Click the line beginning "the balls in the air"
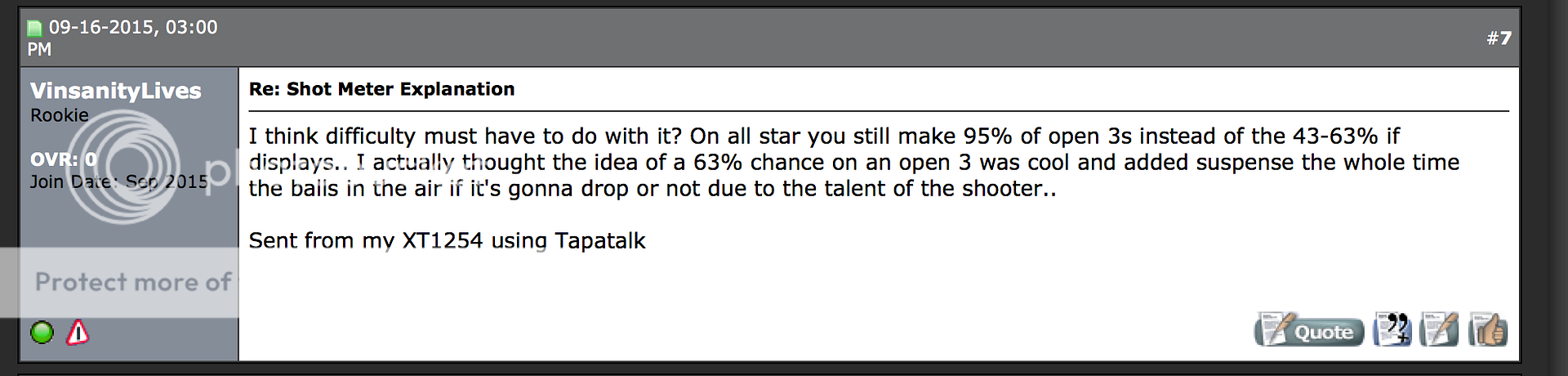 pyautogui.click(x=652, y=189)
